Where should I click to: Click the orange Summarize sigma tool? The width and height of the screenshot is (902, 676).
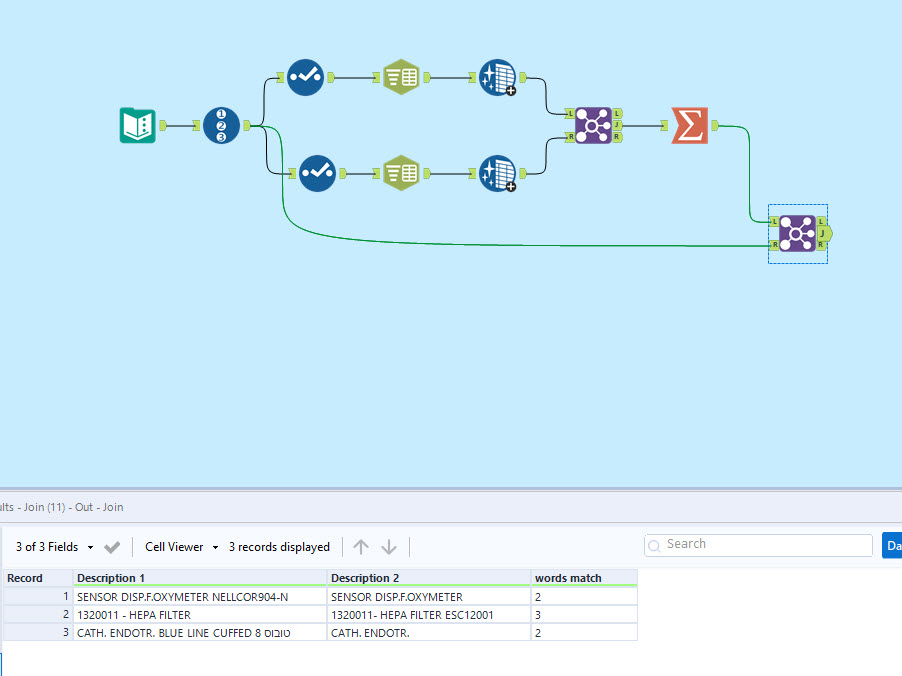689,125
